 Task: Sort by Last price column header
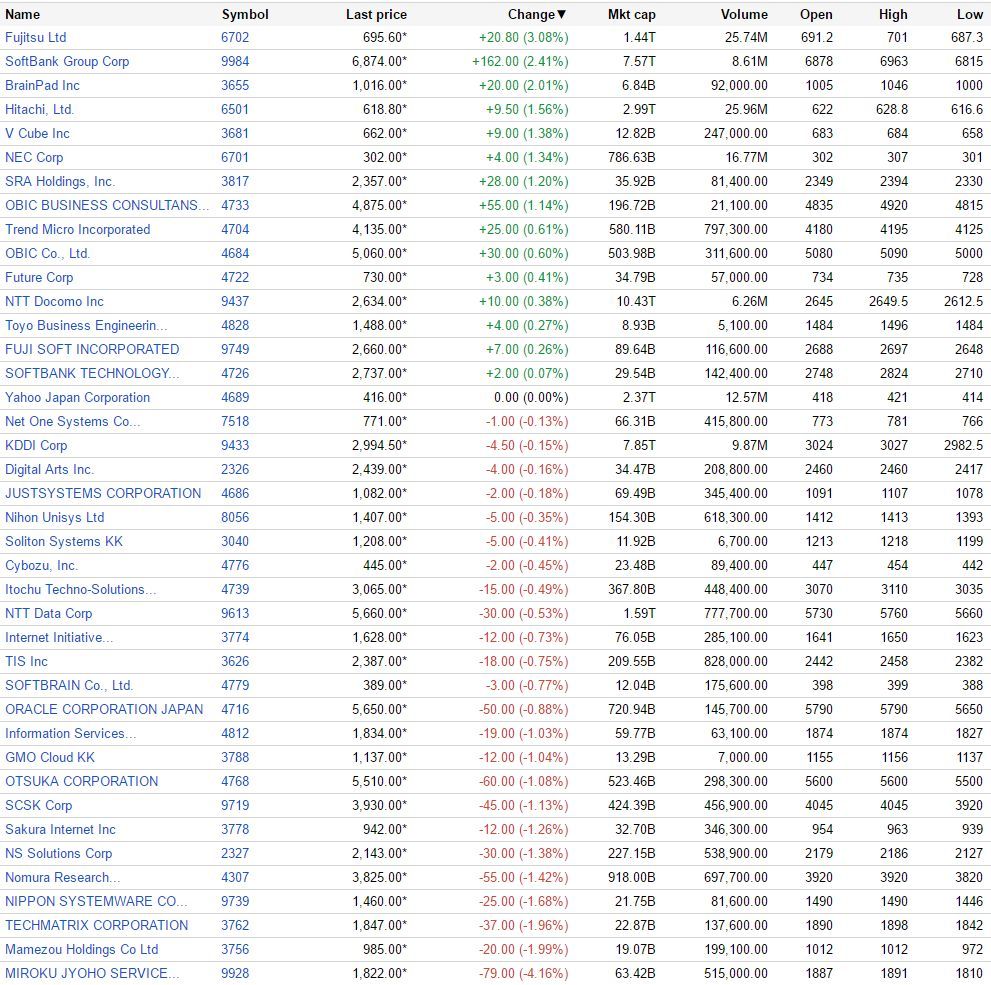376,15
